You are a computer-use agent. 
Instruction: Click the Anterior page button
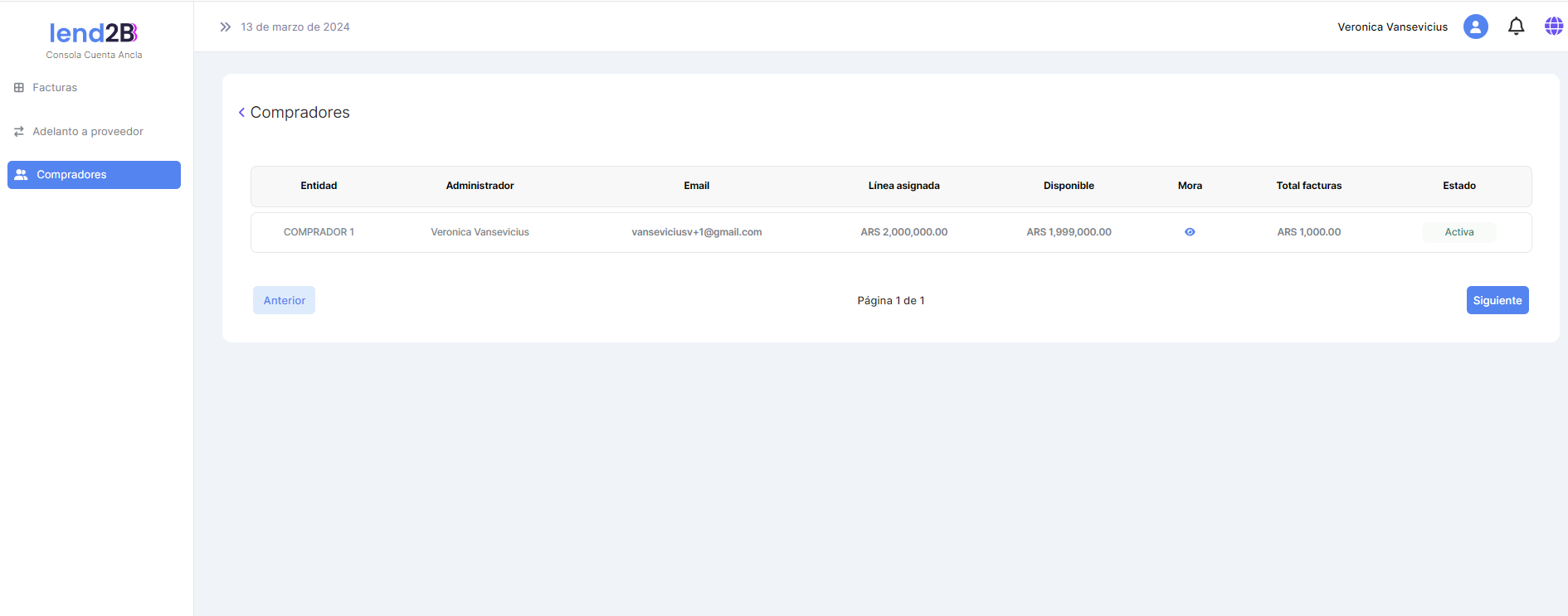pyautogui.click(x=284, y=300)
